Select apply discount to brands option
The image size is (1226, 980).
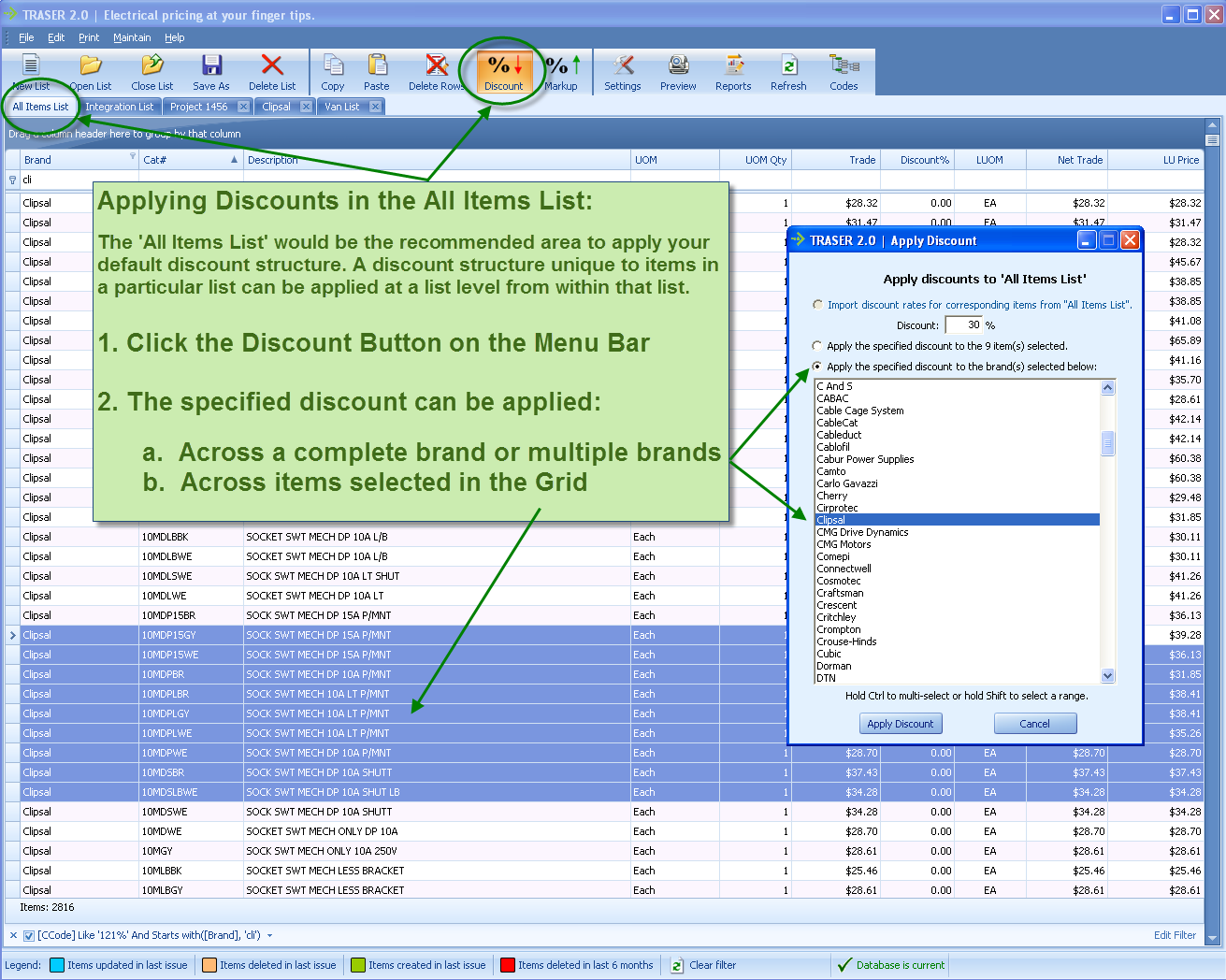click(817, 367)
